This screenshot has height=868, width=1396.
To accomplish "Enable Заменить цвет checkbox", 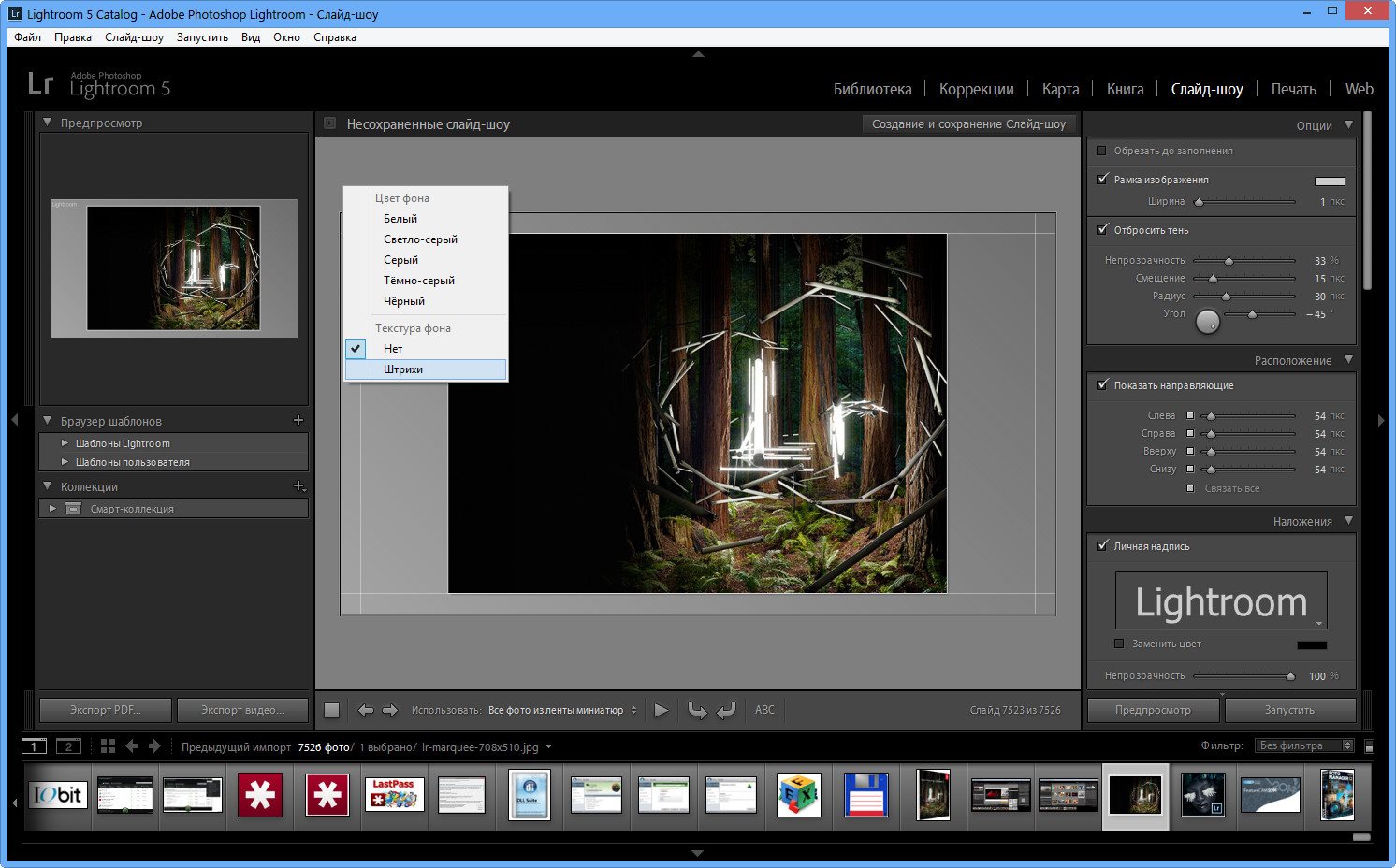I will click(1119, 644).
